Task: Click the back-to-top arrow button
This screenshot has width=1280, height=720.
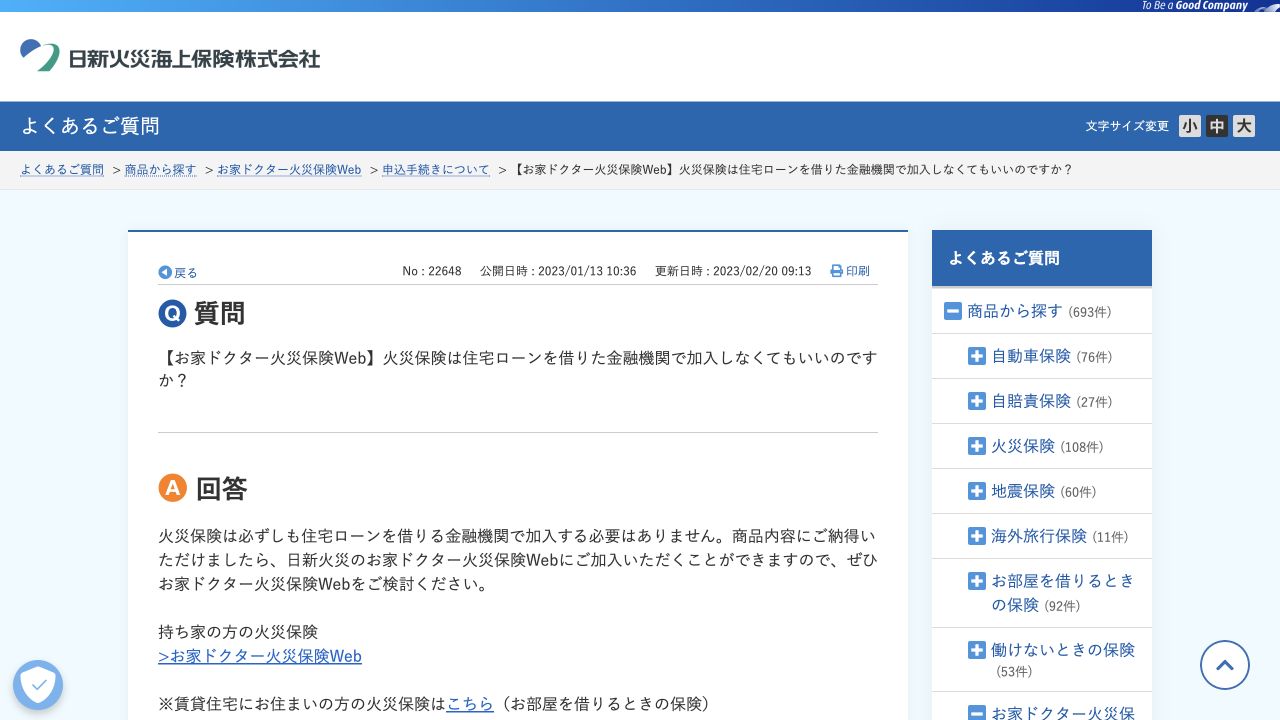Action: (1225, 665)
